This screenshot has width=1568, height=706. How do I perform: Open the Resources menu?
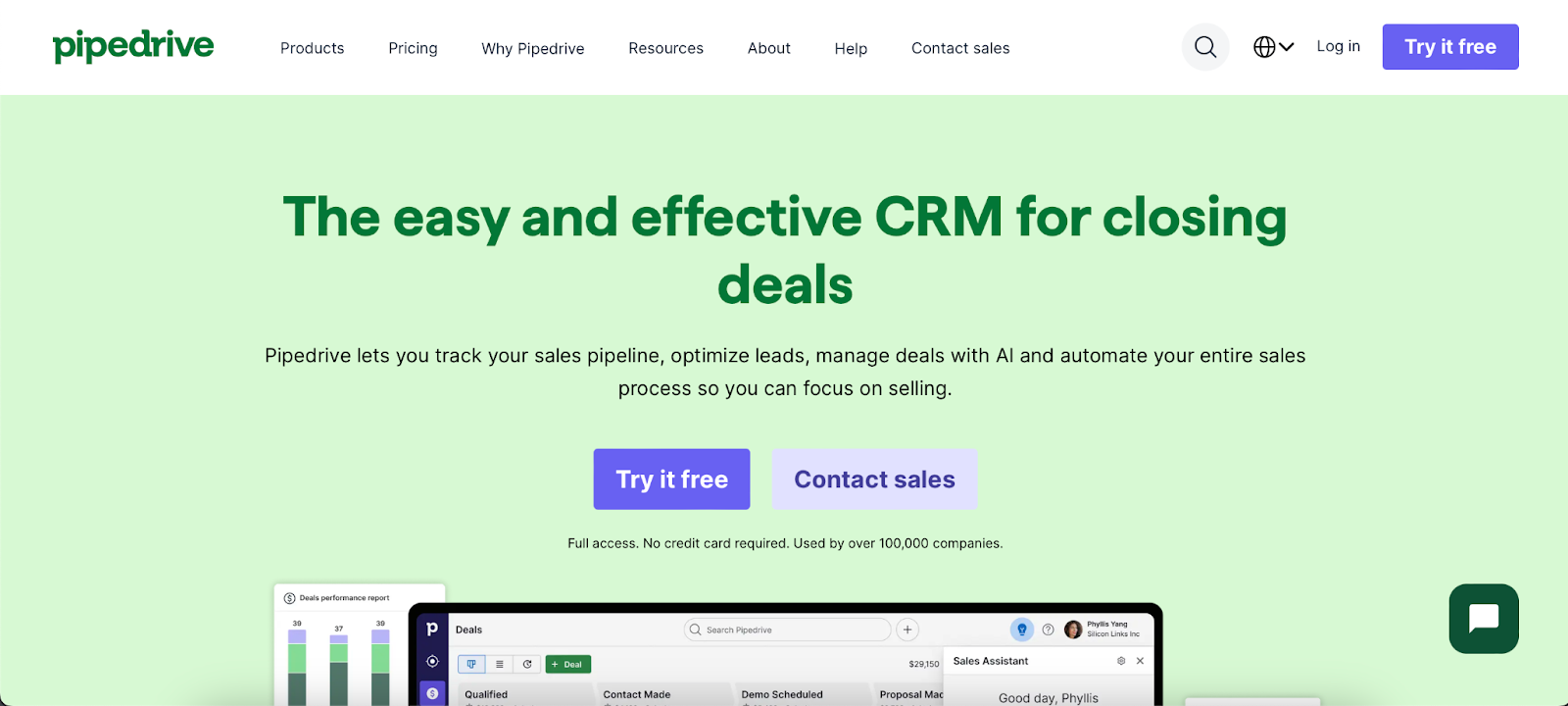pyautogui.click(x=666, y=48)
